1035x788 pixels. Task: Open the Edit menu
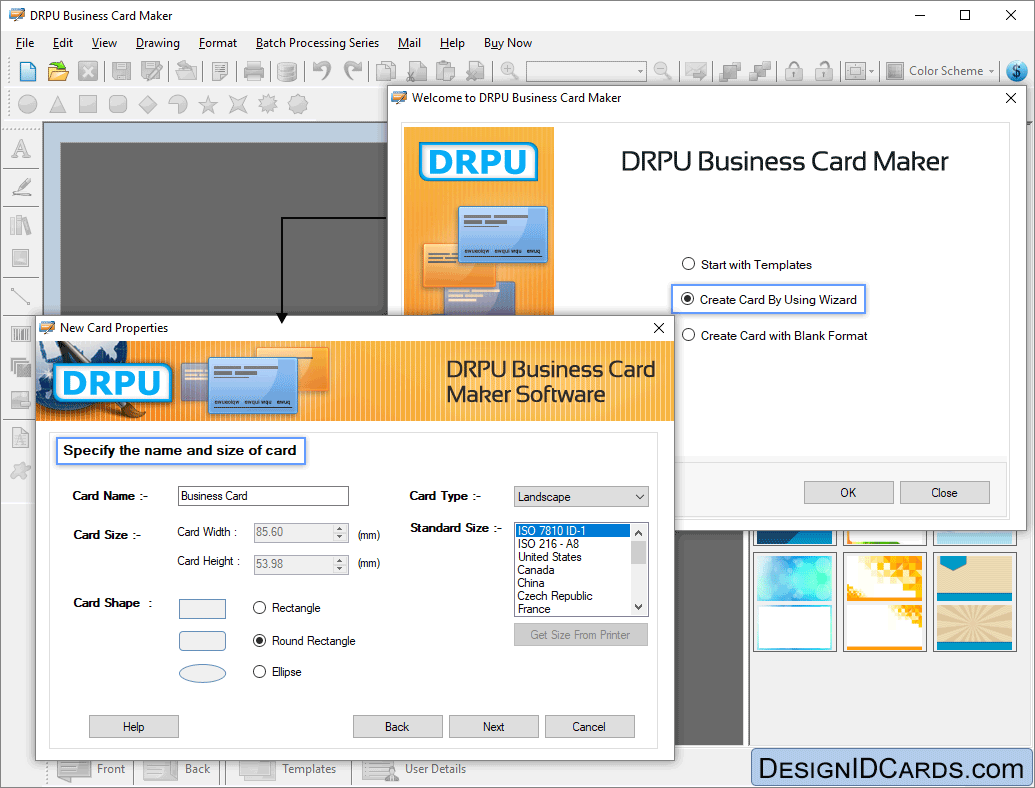pyautogui.click(x=63, y=43)
